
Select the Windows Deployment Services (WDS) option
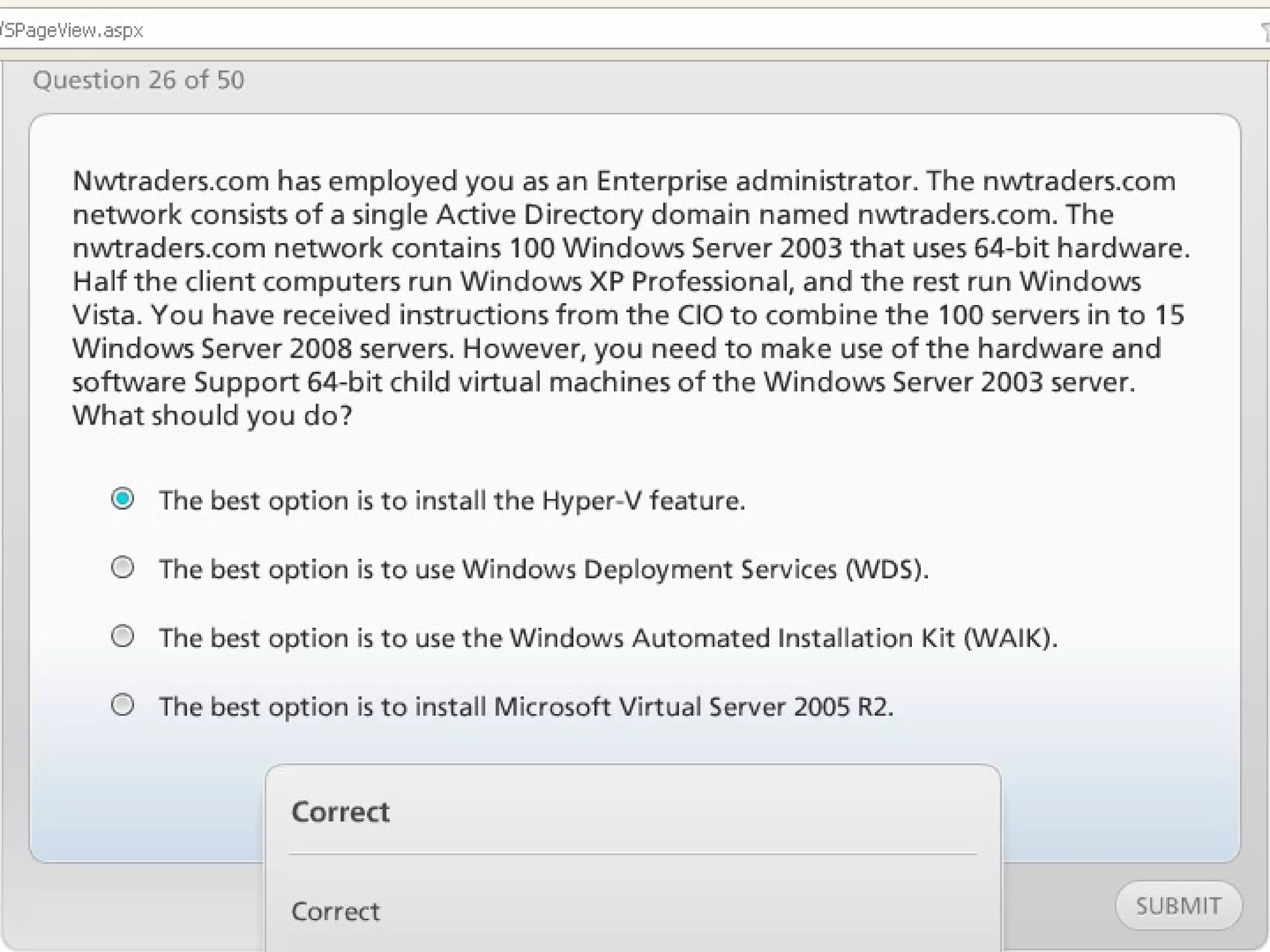[122, 567]
